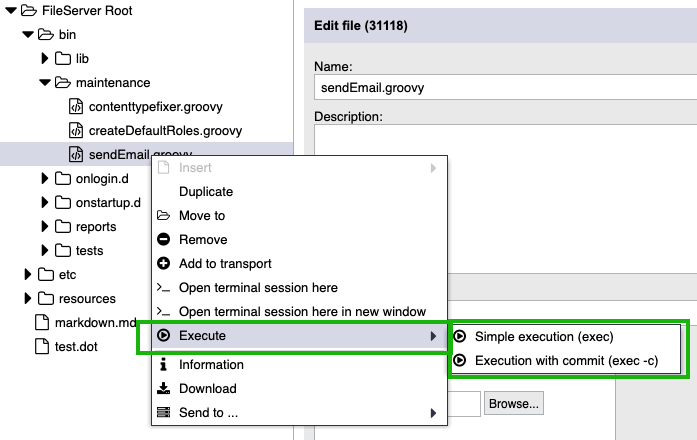The image size is (697, 440).
Task: Click the createDefaultRoles.groovy script file icon
Action: coord(76,130)
